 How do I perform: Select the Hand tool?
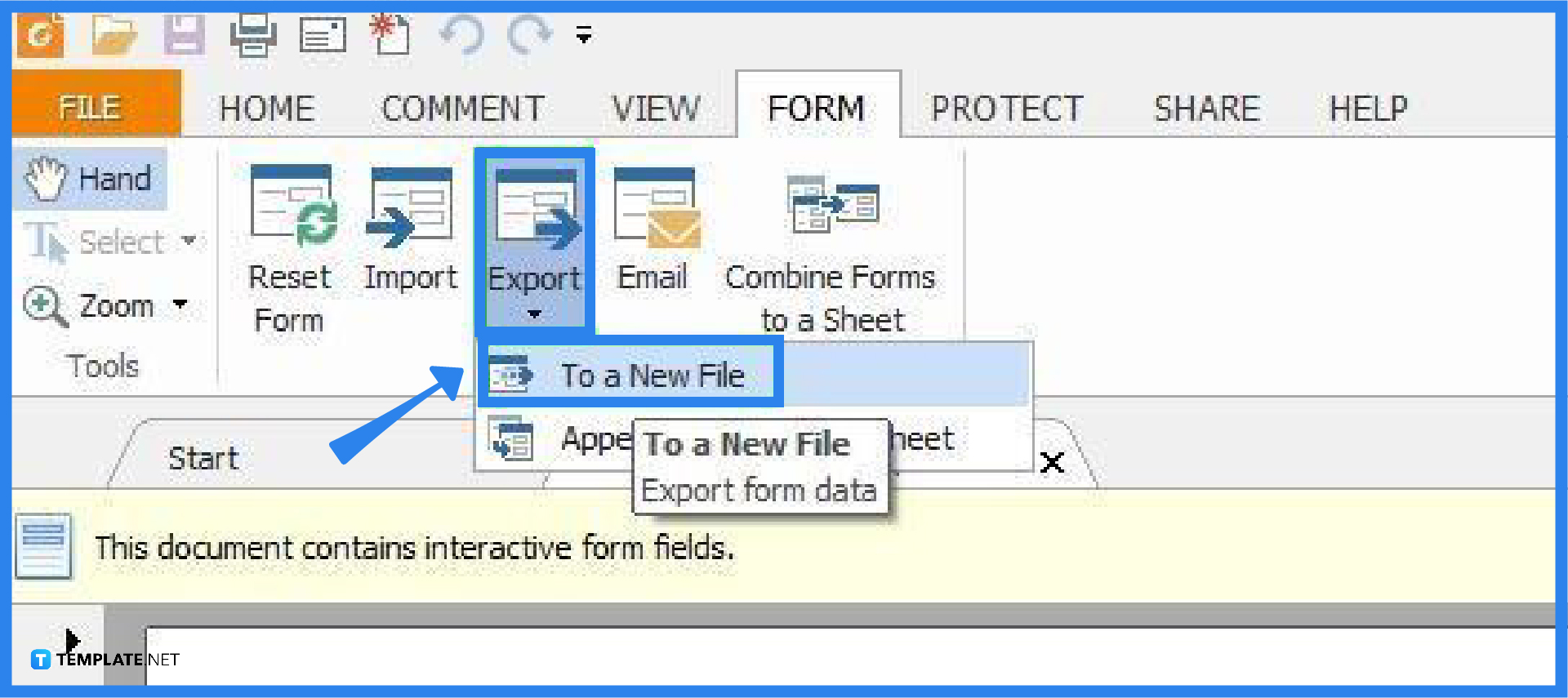pyautogui.click(x=90, y=178)
